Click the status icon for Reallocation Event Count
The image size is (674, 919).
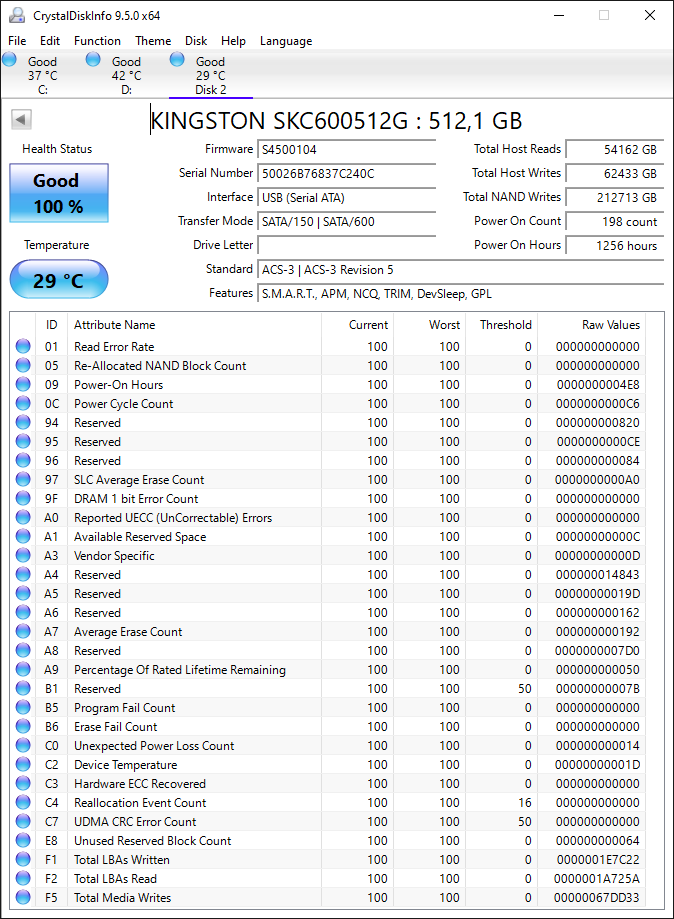point(23,802)
